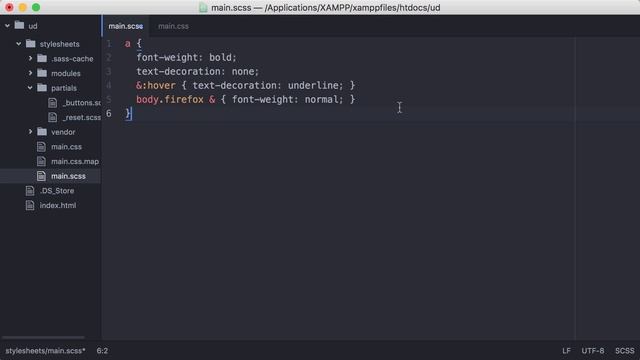The height and width of the screenshot is (360, 640).
Task: Change encoding via UTF-8 indicator
Action: coord(593,351)
